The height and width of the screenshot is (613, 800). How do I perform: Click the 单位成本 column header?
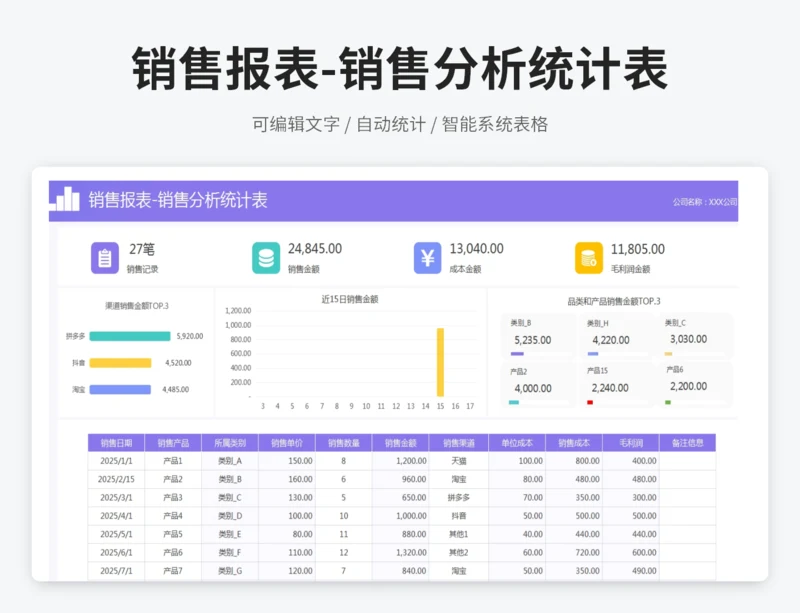(517, 443)
